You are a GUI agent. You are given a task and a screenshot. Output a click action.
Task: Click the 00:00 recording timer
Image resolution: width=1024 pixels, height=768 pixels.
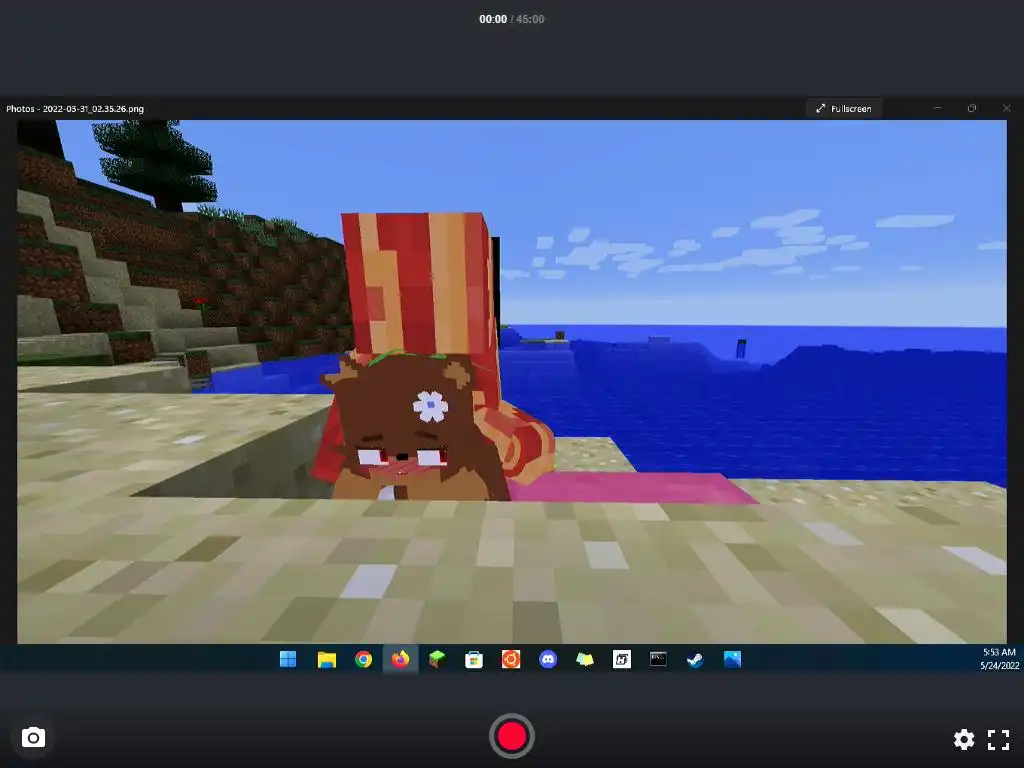coord(493,20)
